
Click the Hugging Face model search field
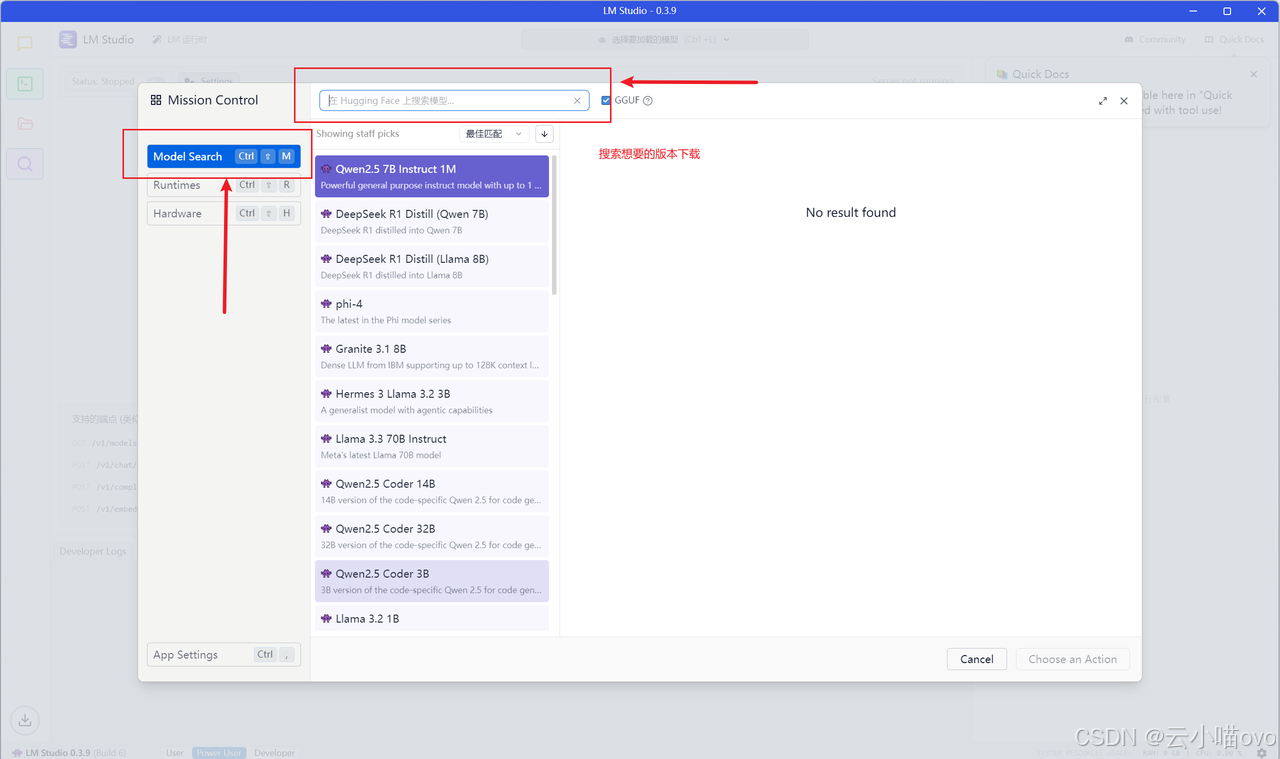pyautogui.click(x=454, y=100)
